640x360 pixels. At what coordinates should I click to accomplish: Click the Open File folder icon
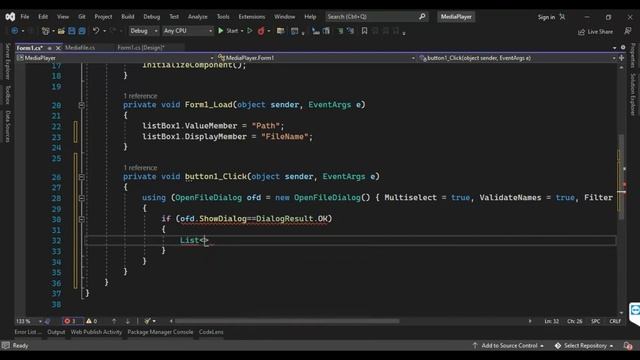pos(61,31)
